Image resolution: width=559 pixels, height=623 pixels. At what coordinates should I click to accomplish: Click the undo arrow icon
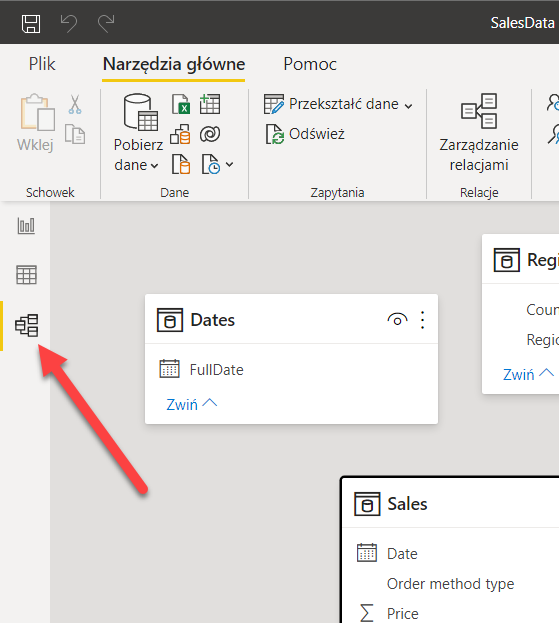click(68, 23)
